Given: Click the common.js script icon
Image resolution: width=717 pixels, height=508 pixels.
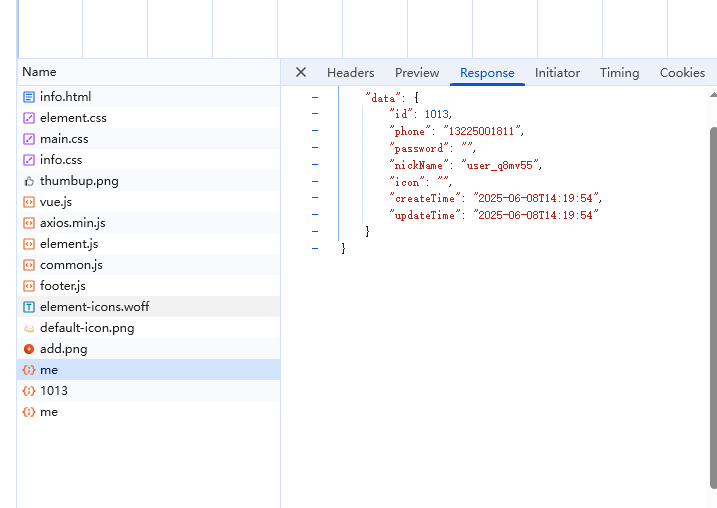Looking at the screenshot, I should point(29,265).
